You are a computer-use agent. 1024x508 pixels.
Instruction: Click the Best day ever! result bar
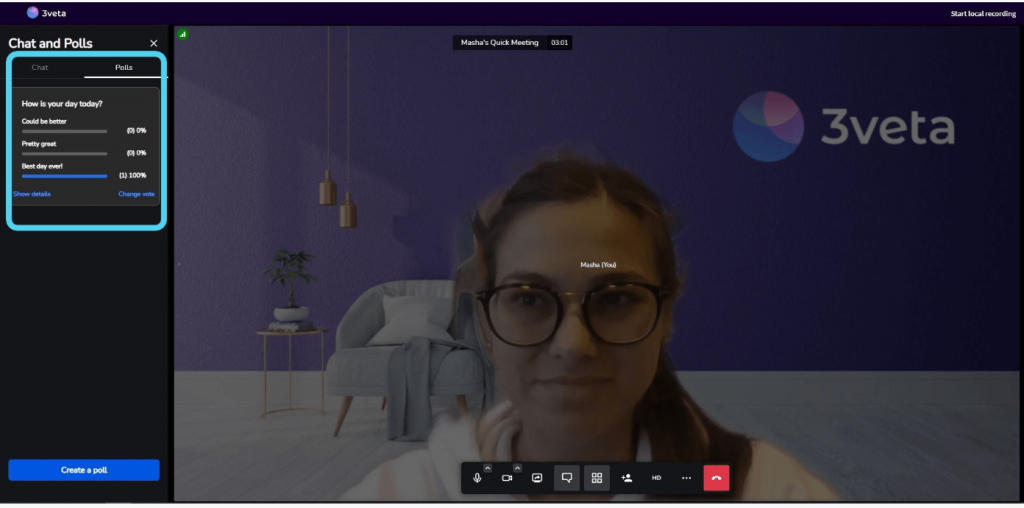[65, 176]
